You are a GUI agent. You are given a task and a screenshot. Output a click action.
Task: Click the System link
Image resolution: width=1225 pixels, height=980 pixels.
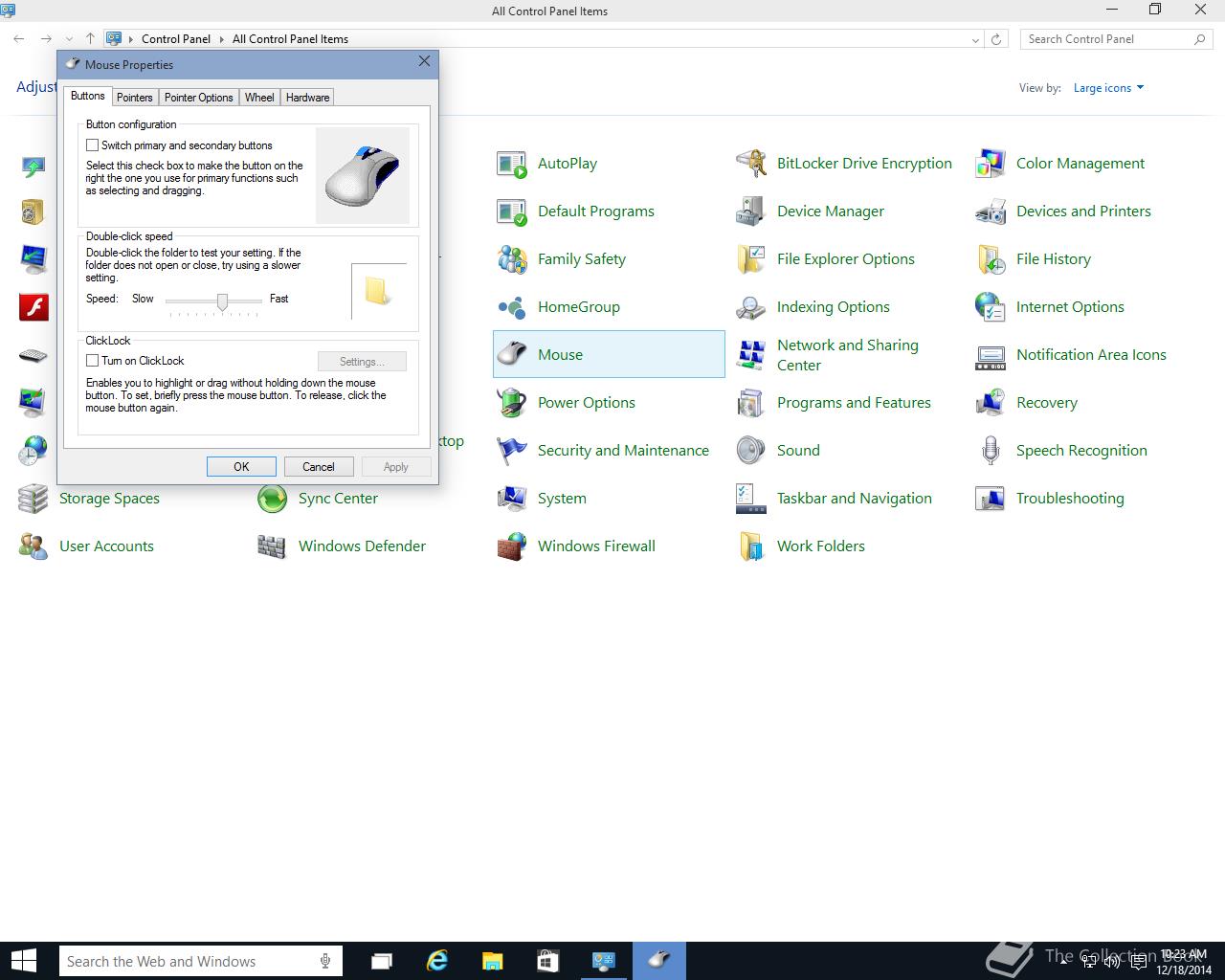pyautogui.click(x=562, y=499)
